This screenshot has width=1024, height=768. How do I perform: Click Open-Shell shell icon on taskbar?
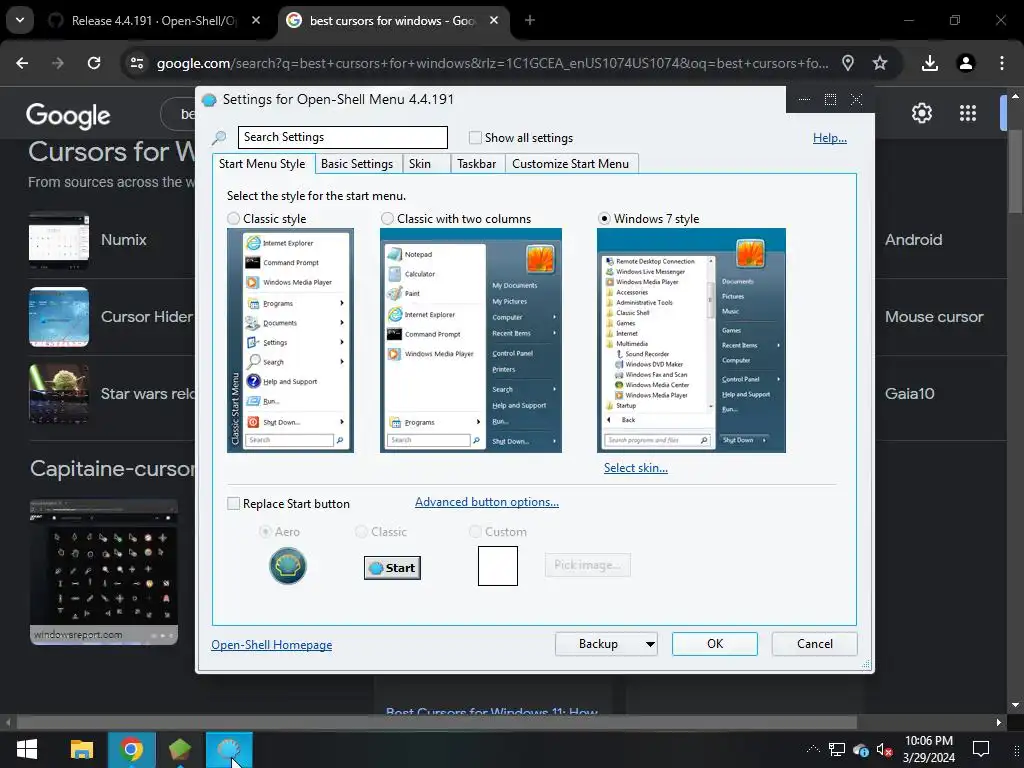[229, 749]
